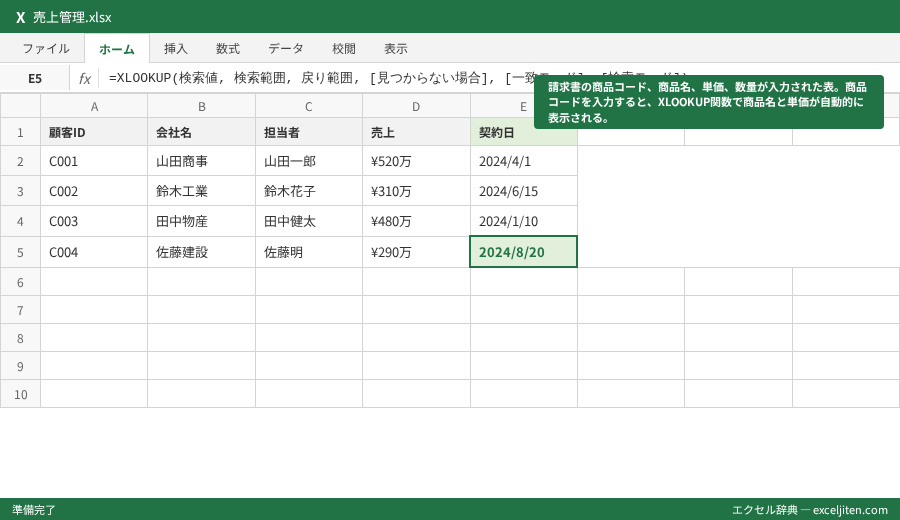Select row 5 header

(20, 252)
